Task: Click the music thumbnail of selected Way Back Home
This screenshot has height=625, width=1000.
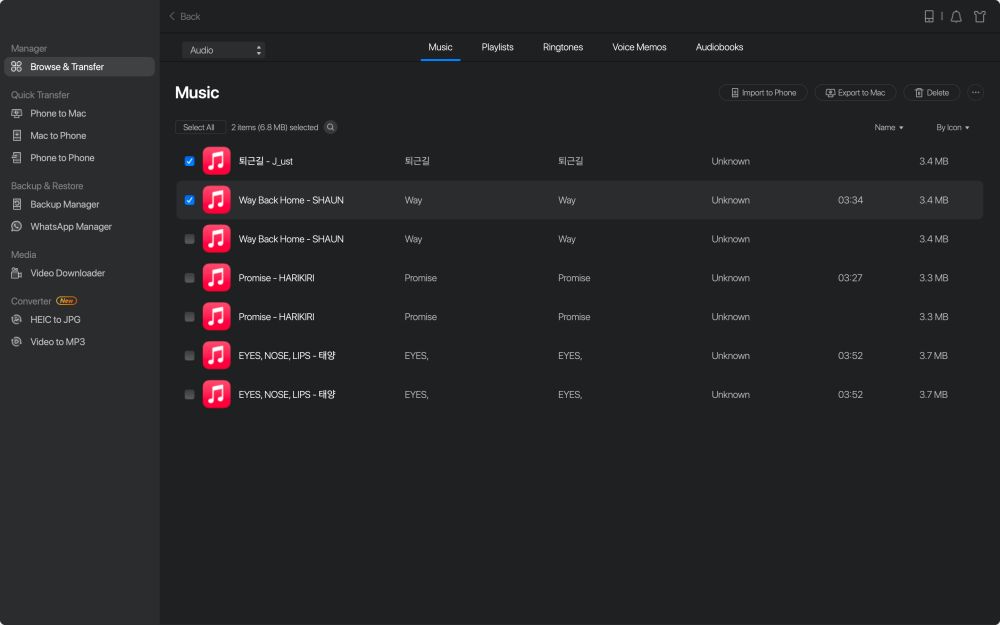Action: click(216, 200)
